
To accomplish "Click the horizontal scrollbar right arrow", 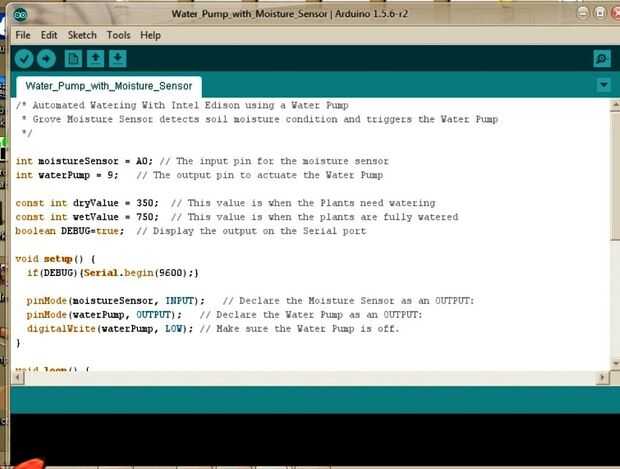I will pos(602,378).
